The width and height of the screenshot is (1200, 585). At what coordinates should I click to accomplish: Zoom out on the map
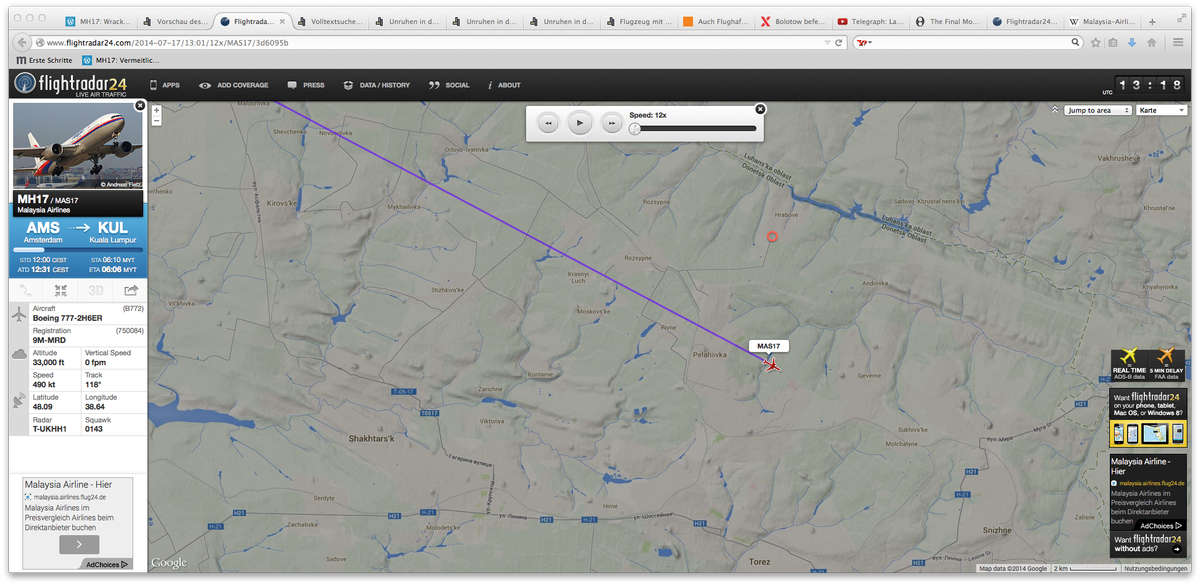coord(157,121)
